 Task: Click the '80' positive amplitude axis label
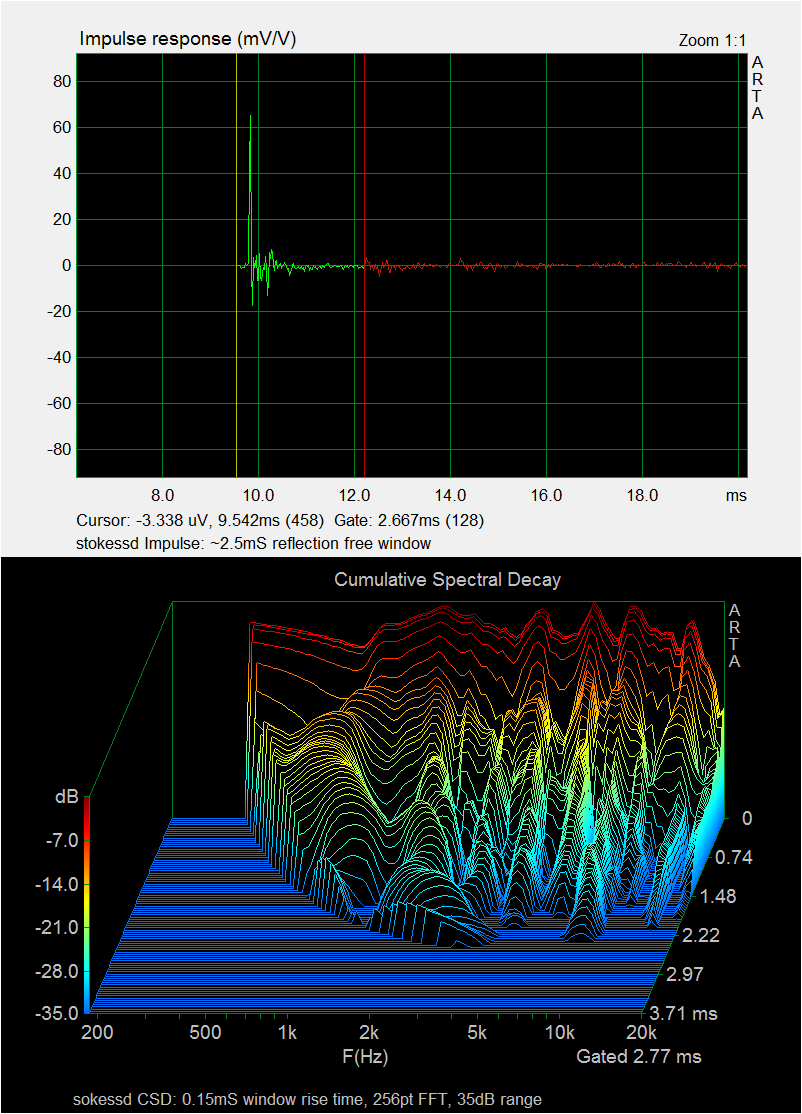(x=63, y=82)
